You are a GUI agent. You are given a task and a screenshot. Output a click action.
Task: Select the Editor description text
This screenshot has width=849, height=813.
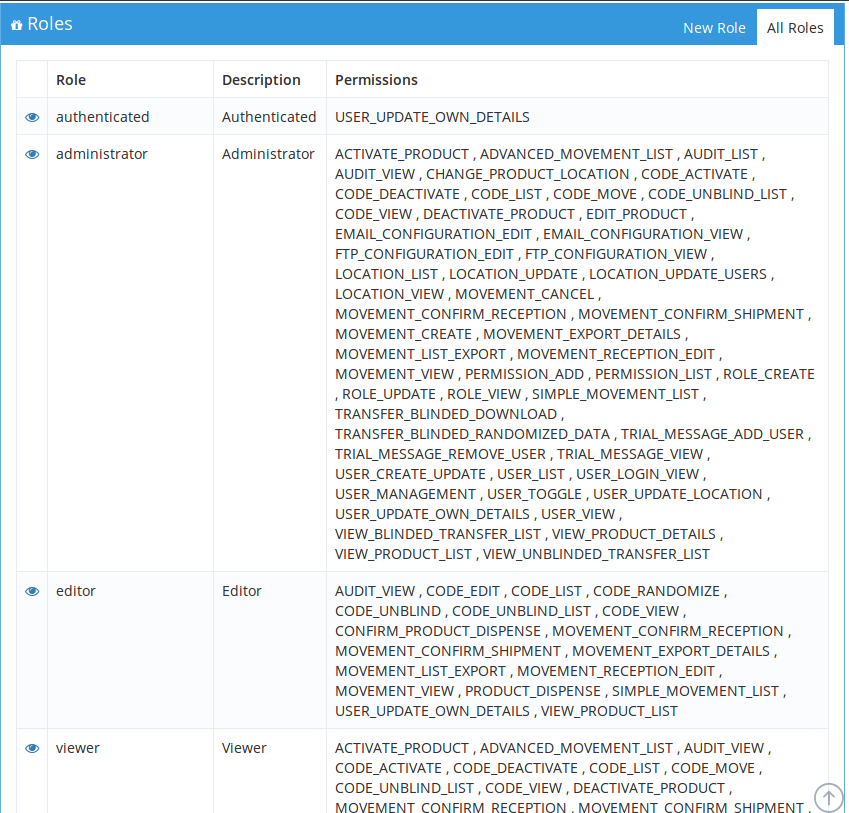(242, 591)
